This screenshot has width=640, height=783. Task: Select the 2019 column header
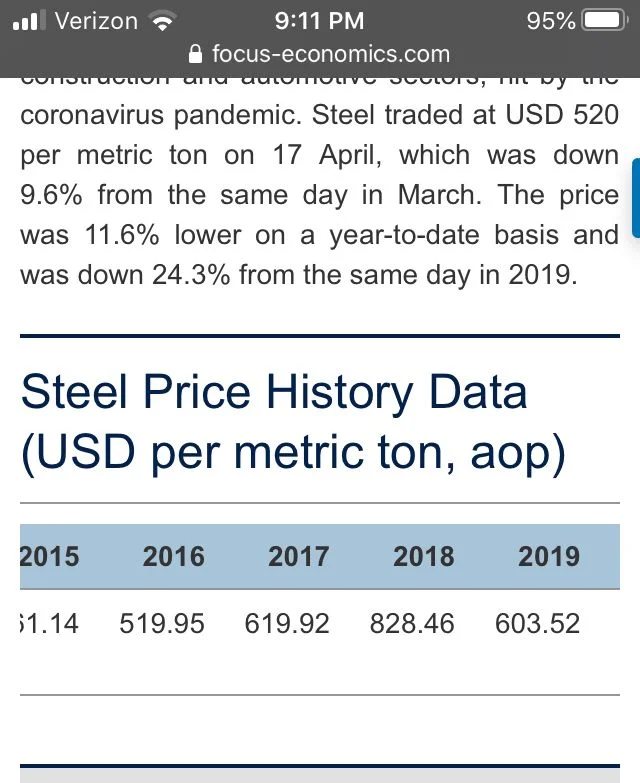pyautogui.click(x=549, y=556)
